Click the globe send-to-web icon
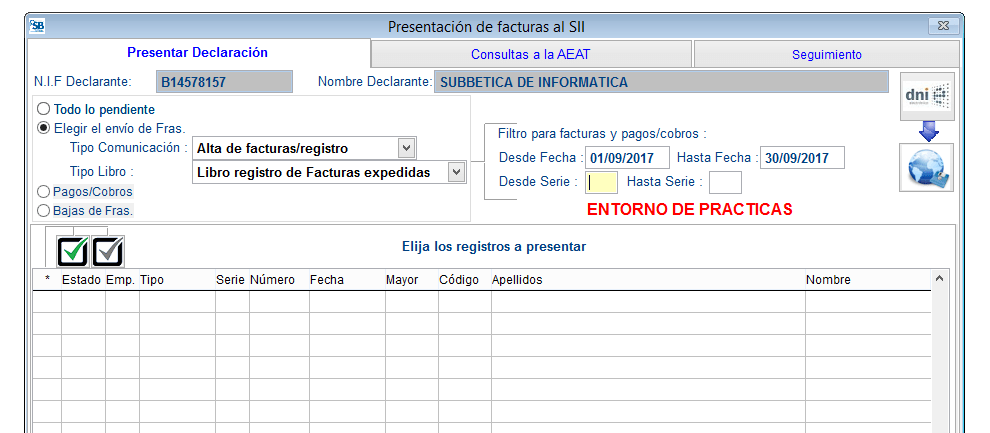 coord(927,168)
